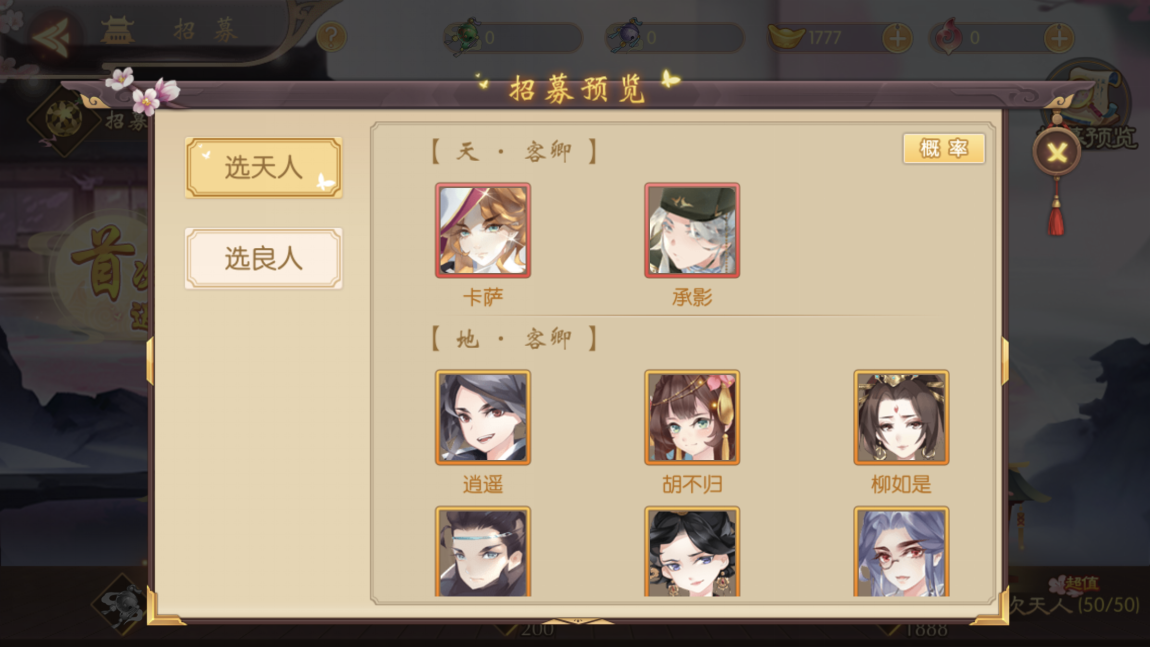Tap the purple pendant currency icon

click(626, 37)
